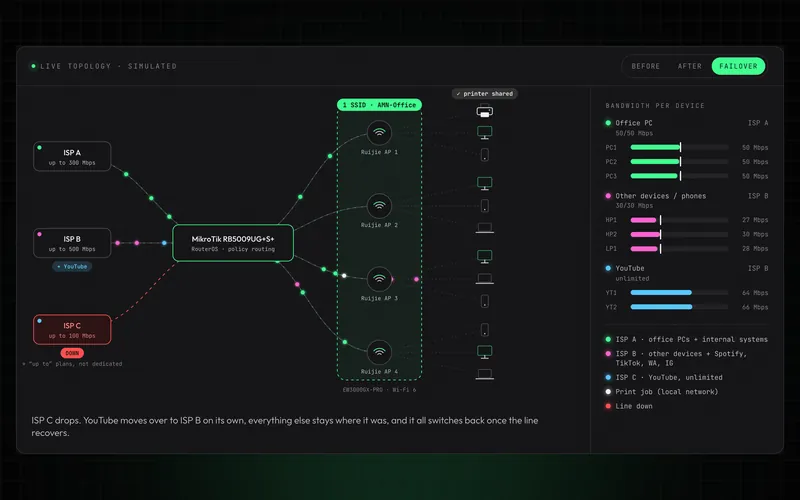This screenshot has width=800, height=500.
Task: Switch to the BEFORE view
Action: 645,66
